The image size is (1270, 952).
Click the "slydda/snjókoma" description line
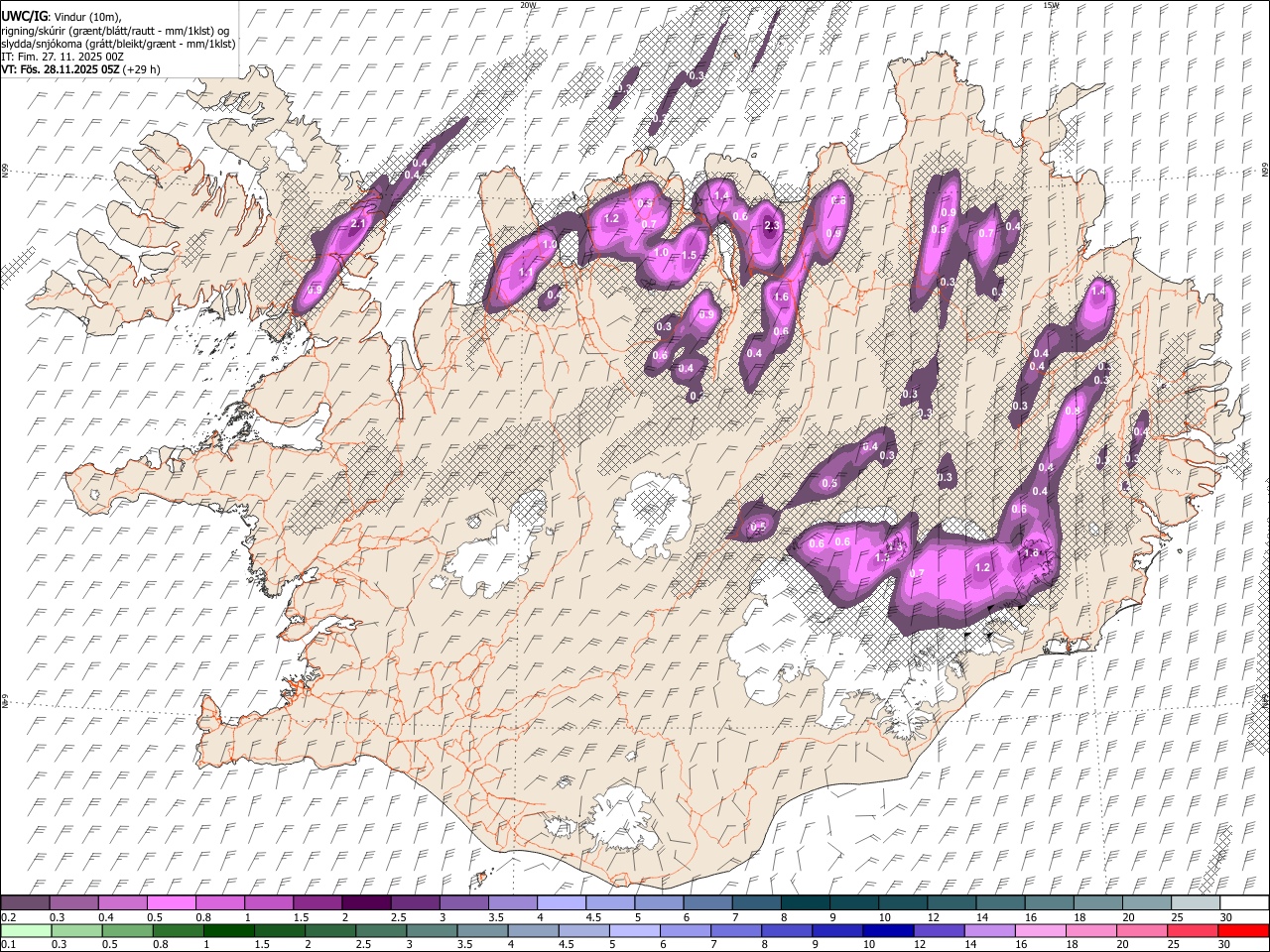(118, 43)
